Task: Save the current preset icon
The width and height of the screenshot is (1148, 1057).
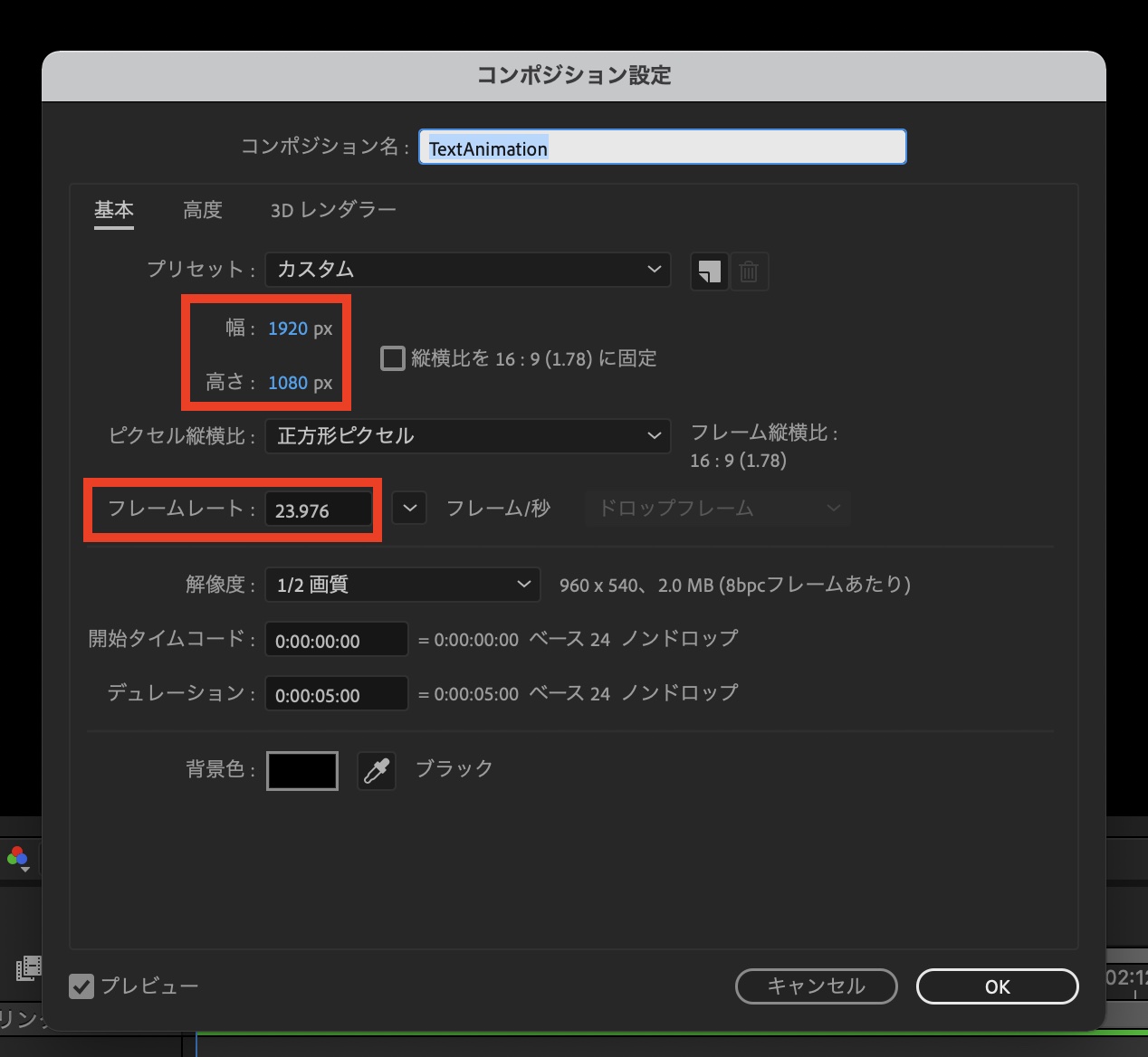Action: pos(709,271)
